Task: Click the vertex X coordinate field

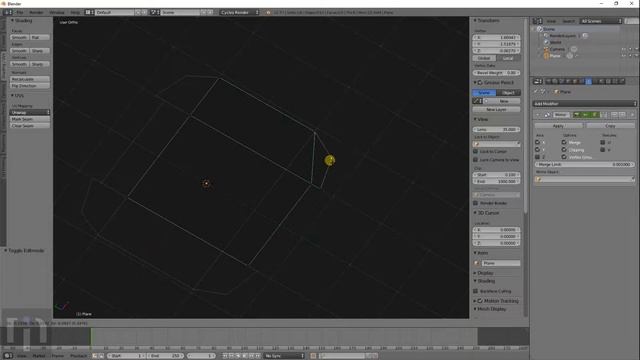Action: point(496,37)
